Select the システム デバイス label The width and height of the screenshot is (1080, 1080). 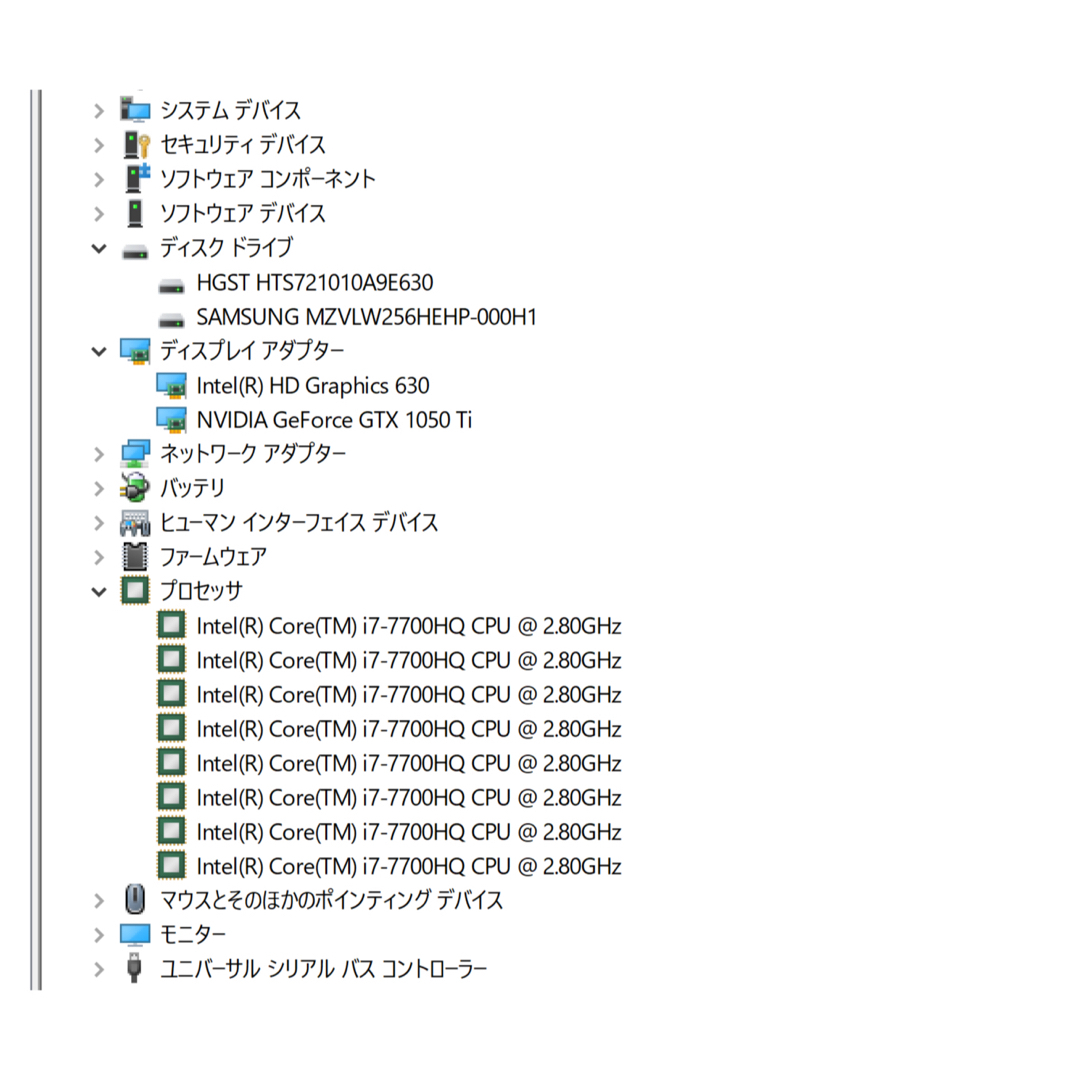point(230,110)
